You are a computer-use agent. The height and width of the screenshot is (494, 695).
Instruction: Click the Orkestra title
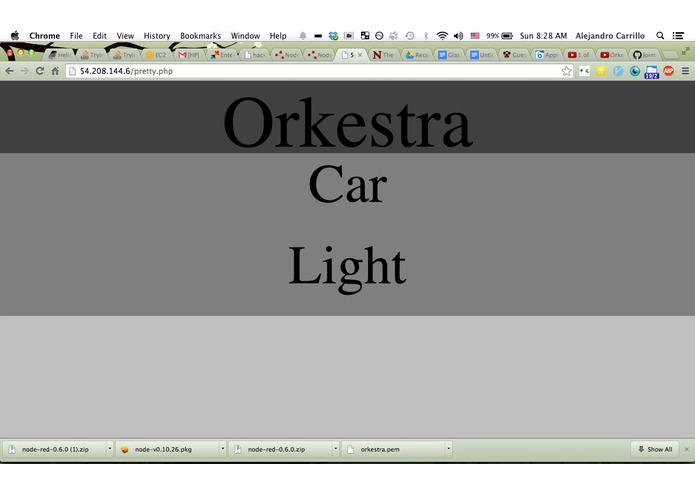tap(348, 122)
